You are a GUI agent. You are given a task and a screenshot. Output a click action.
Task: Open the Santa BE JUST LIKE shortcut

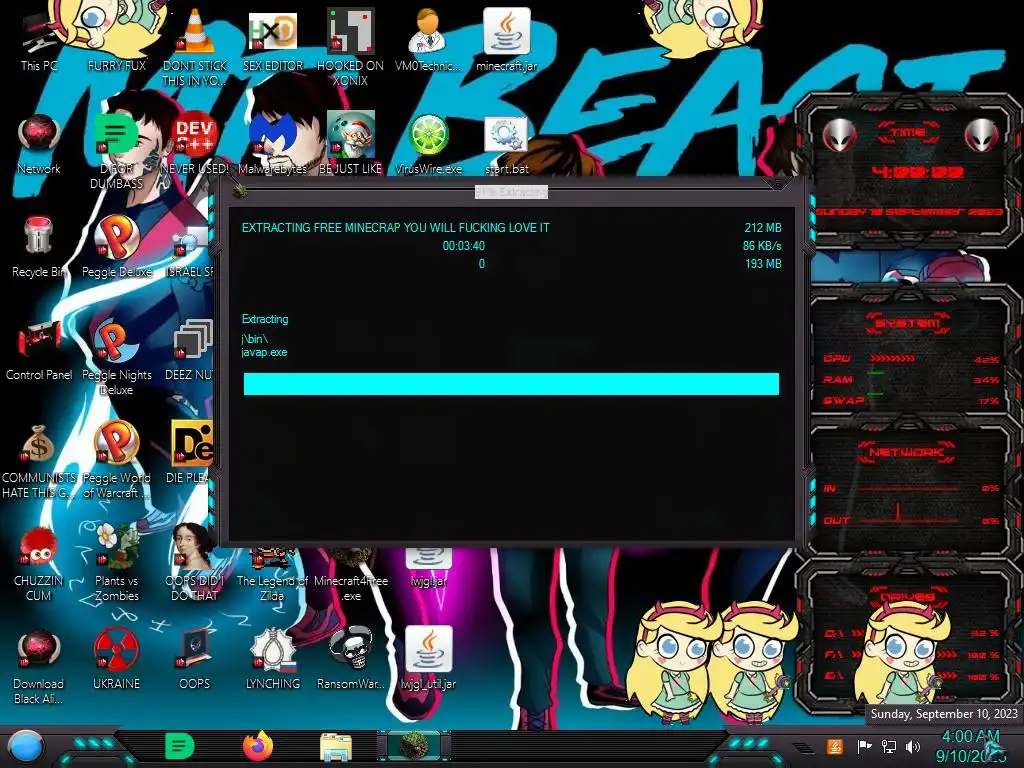click(350, 144)
